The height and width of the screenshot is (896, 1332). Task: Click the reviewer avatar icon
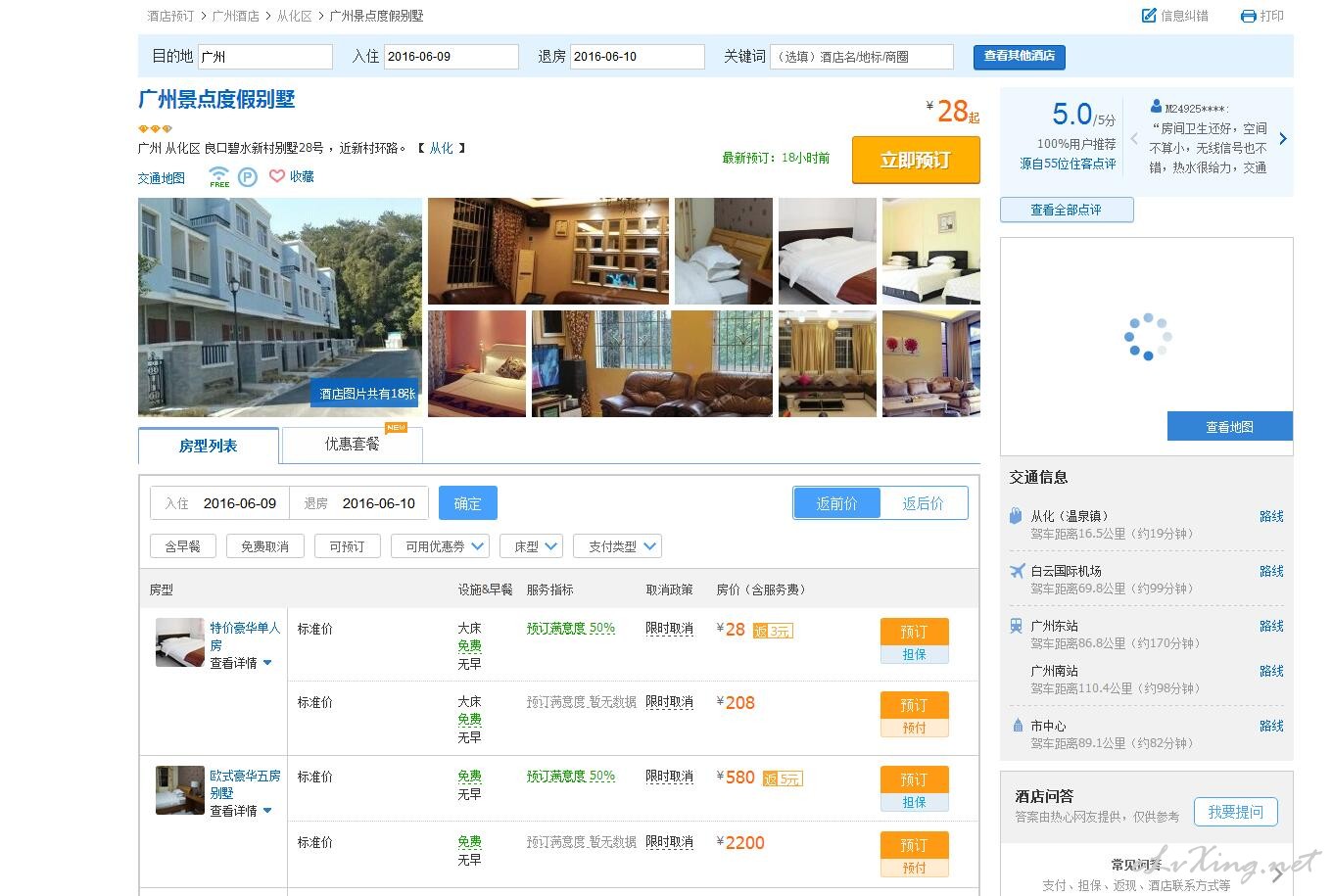tap(1157, 107)
